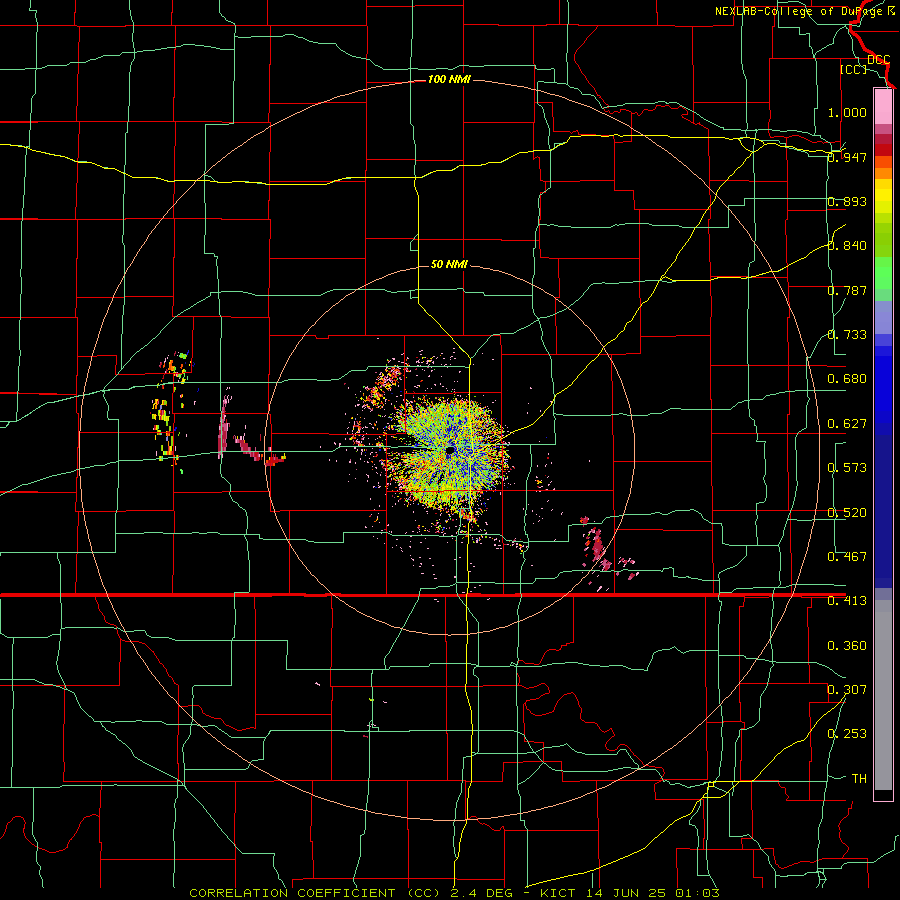This screenshot has width=900, height=900.
Task: Pick the light pink swatch atop the color bar
Action: pyautogui.click(x=883, y=106)
